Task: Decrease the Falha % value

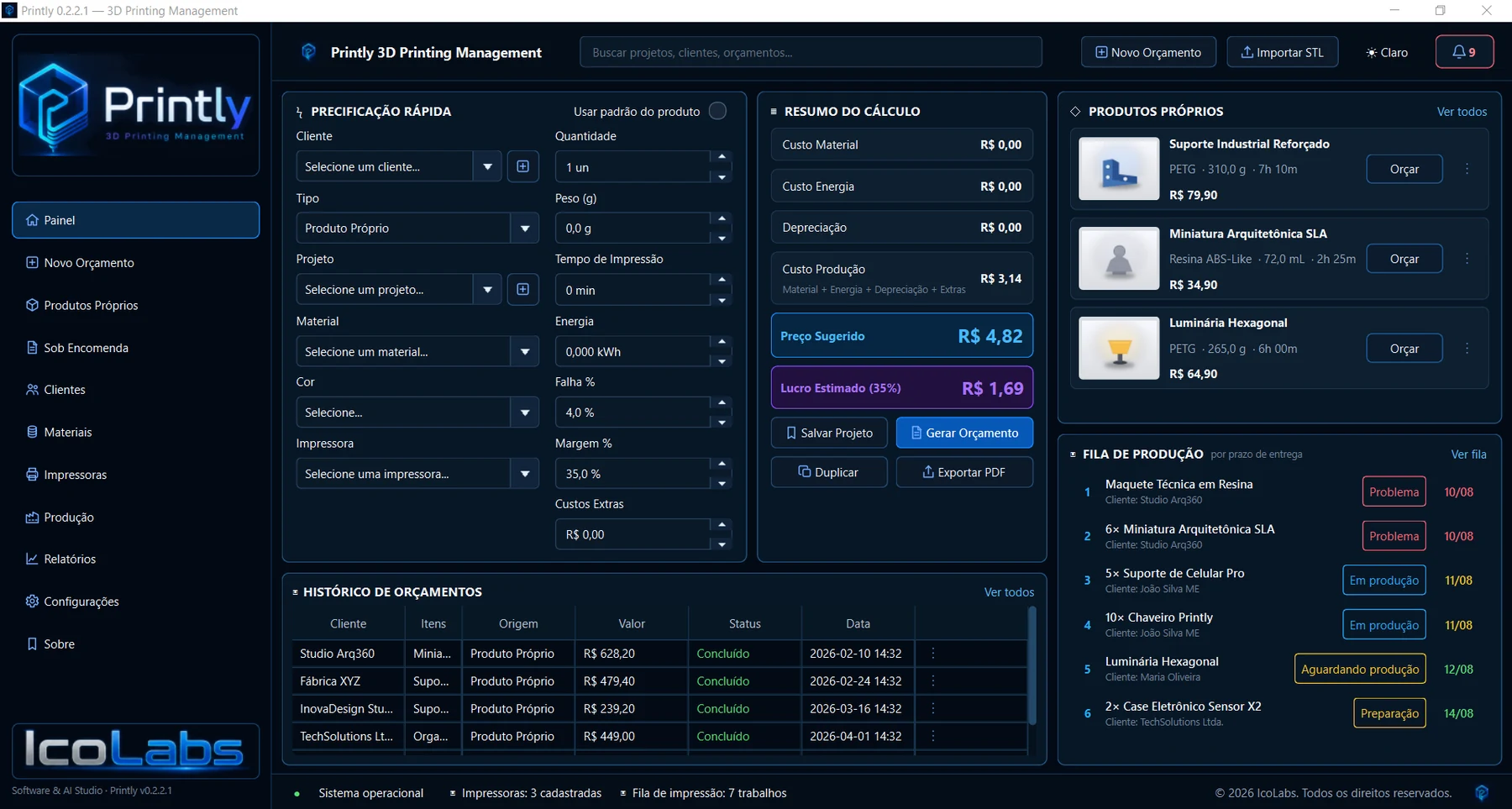Action: tap(722, 423)
